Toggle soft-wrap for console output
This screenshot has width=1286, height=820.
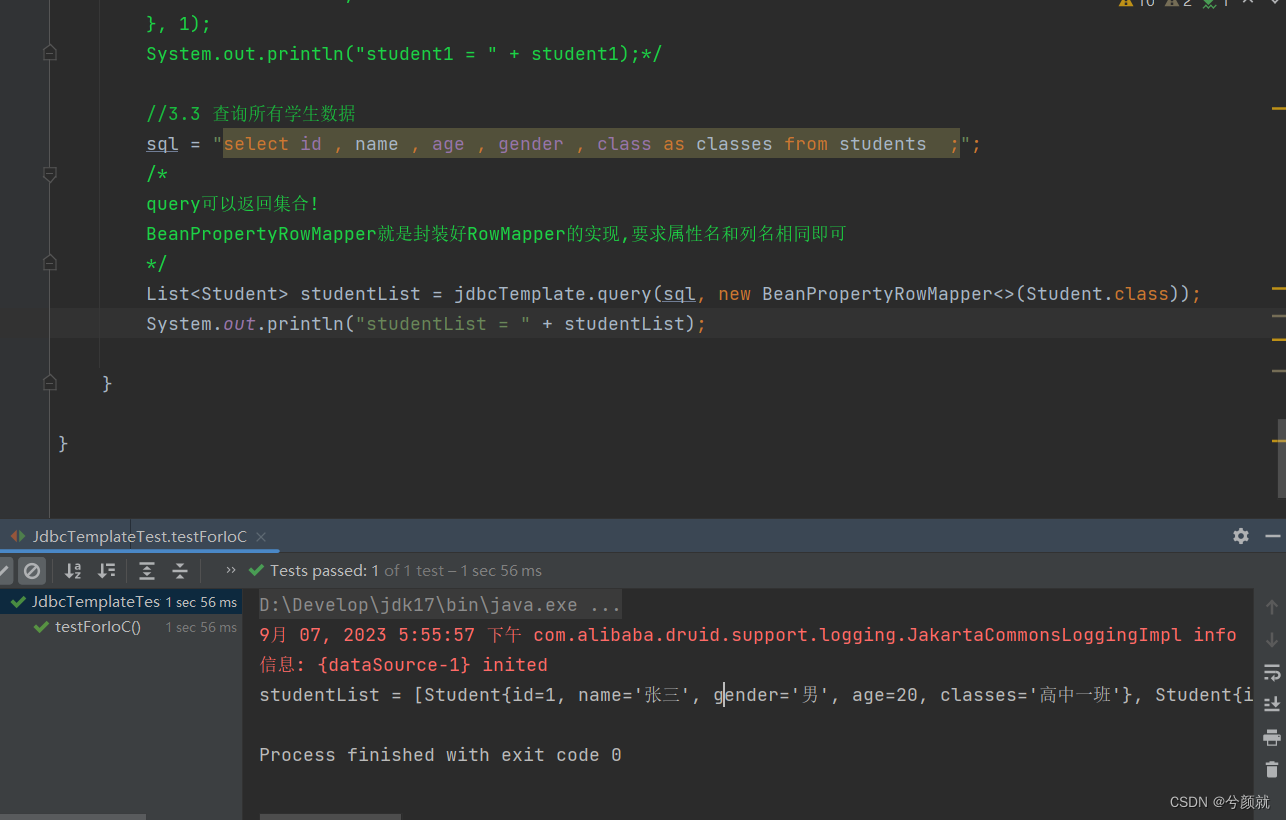click(1272, 672)
